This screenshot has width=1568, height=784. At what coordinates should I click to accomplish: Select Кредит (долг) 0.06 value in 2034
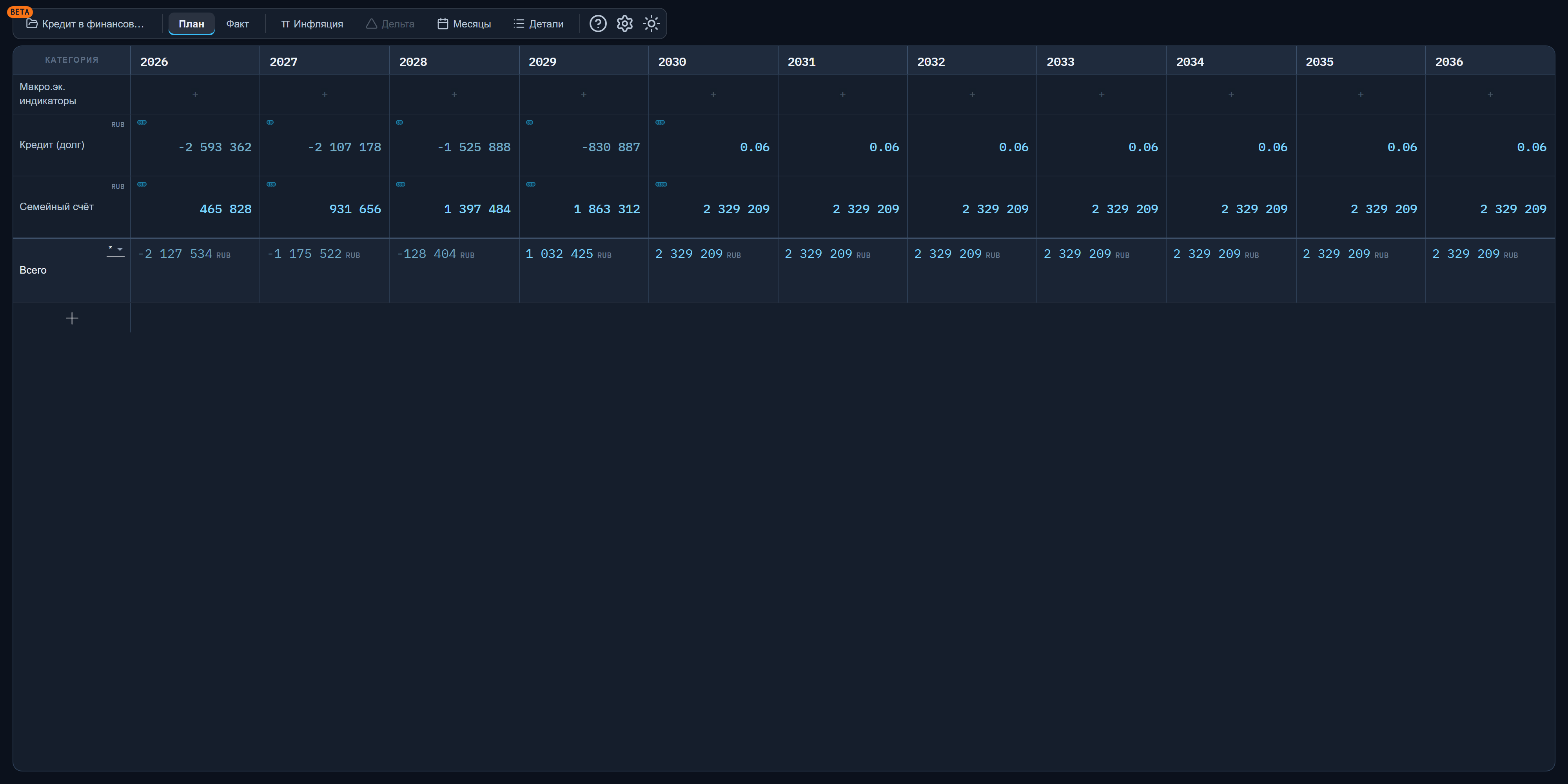[x=1273, y=147]
